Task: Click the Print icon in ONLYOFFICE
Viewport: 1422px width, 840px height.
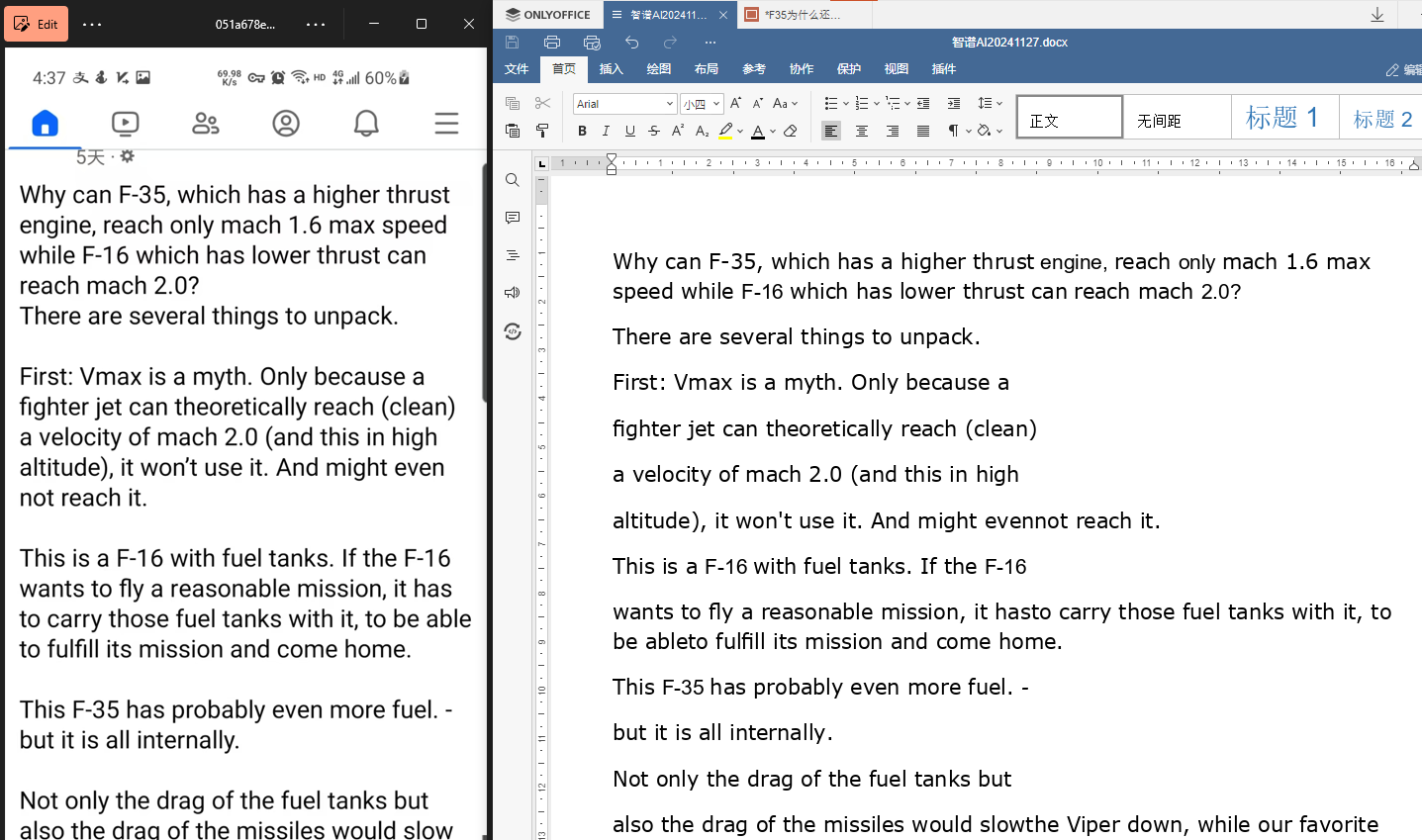Action: click(552, 42)
